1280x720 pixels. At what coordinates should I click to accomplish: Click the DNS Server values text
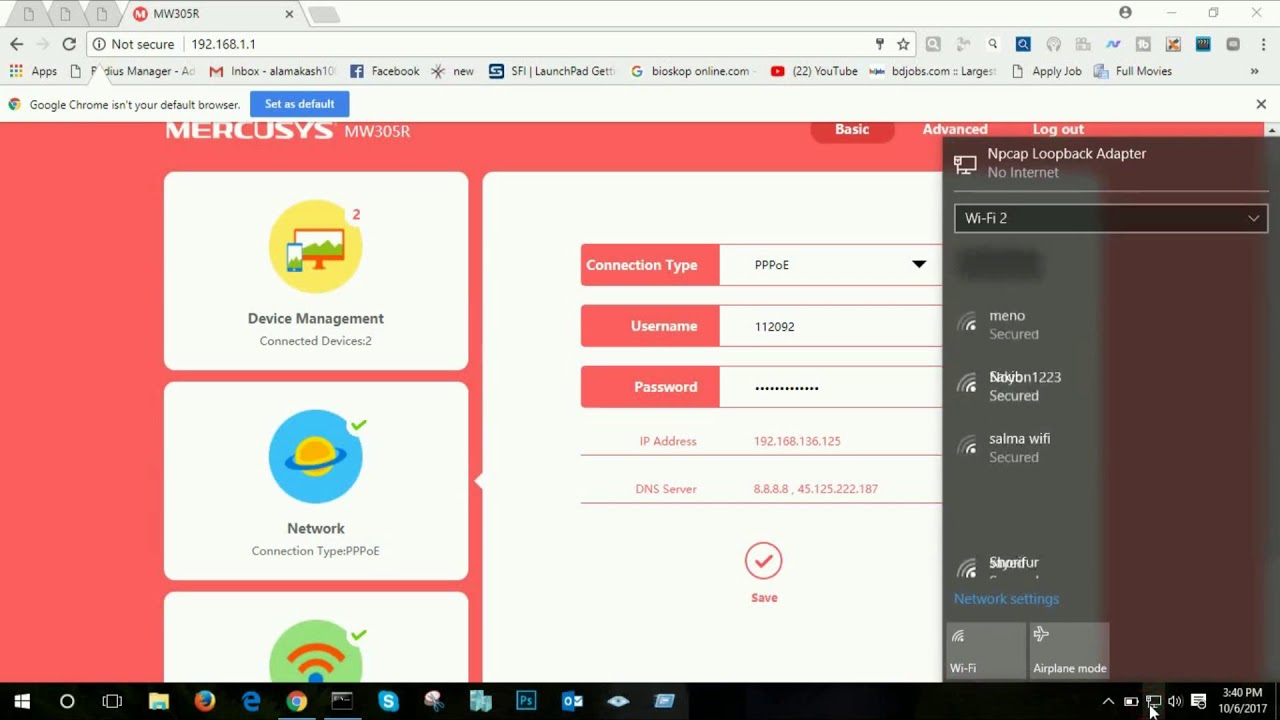pyautogui.click(x=816, y=489)
